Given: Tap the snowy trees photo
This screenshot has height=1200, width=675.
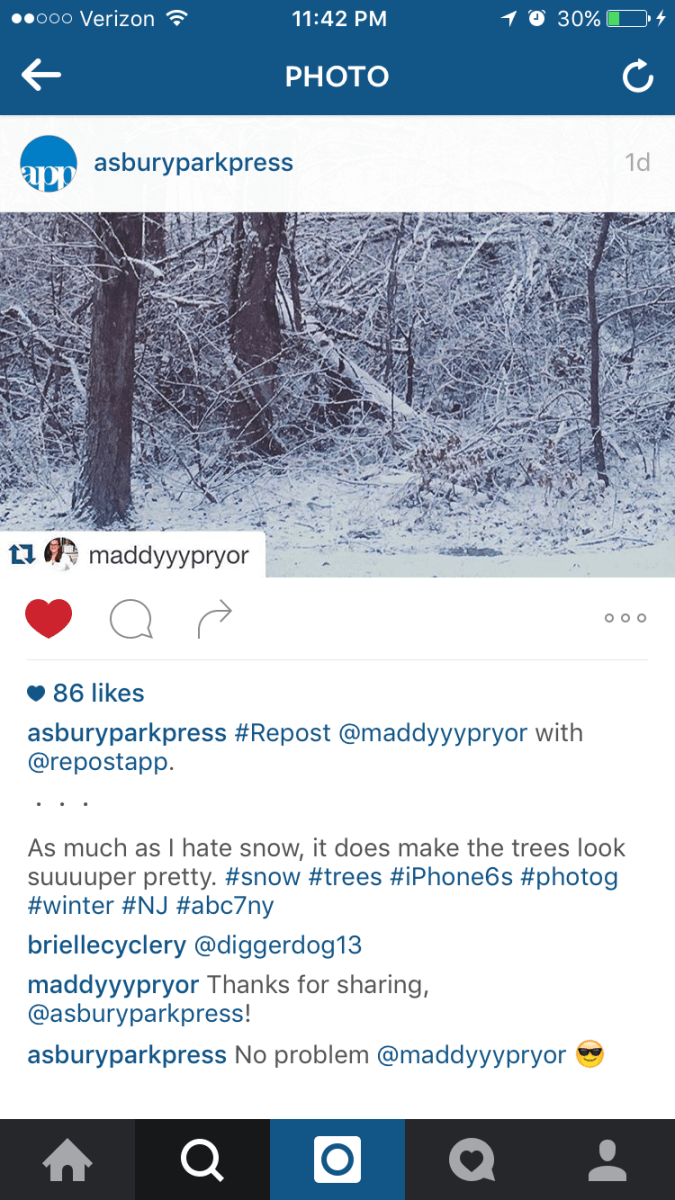Looking at the screenshot, I should tap(337, 380).
